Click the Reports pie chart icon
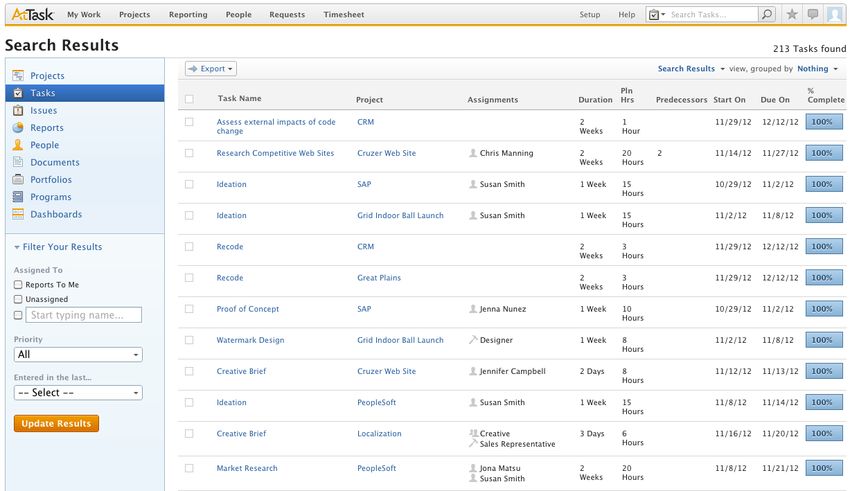This screenshot has width=850, height=491. (18, 127)
